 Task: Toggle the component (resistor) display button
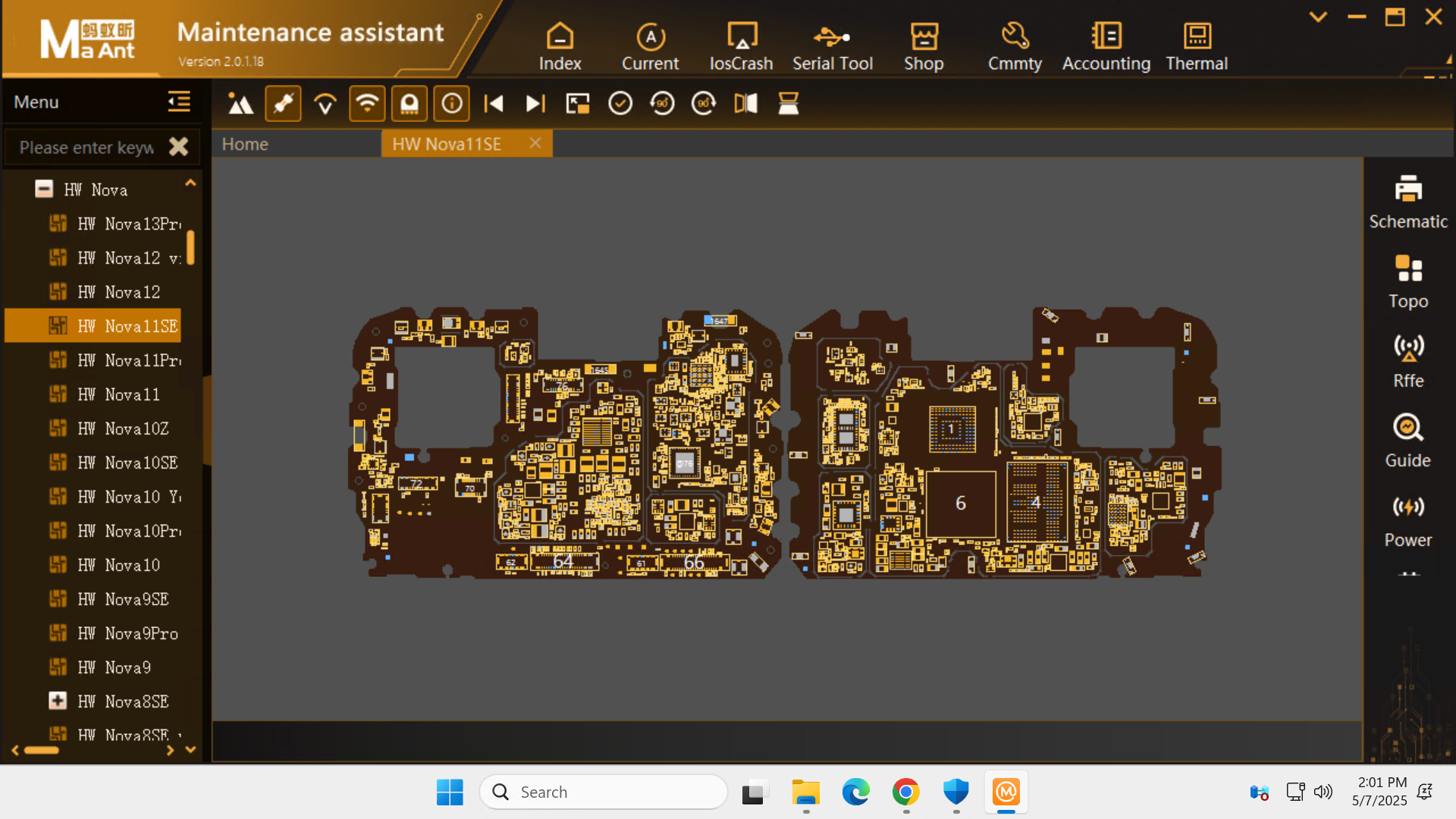tap(283, 104)
